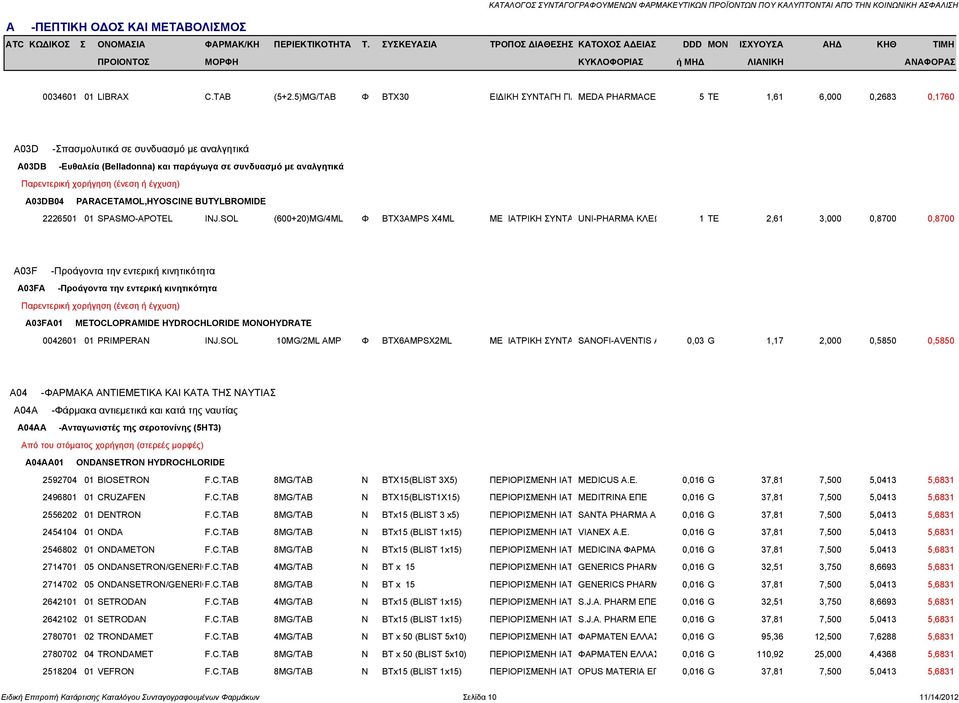Click page number Σελίδα 10 in footer

pyautogui.click(x=480, y=697)
